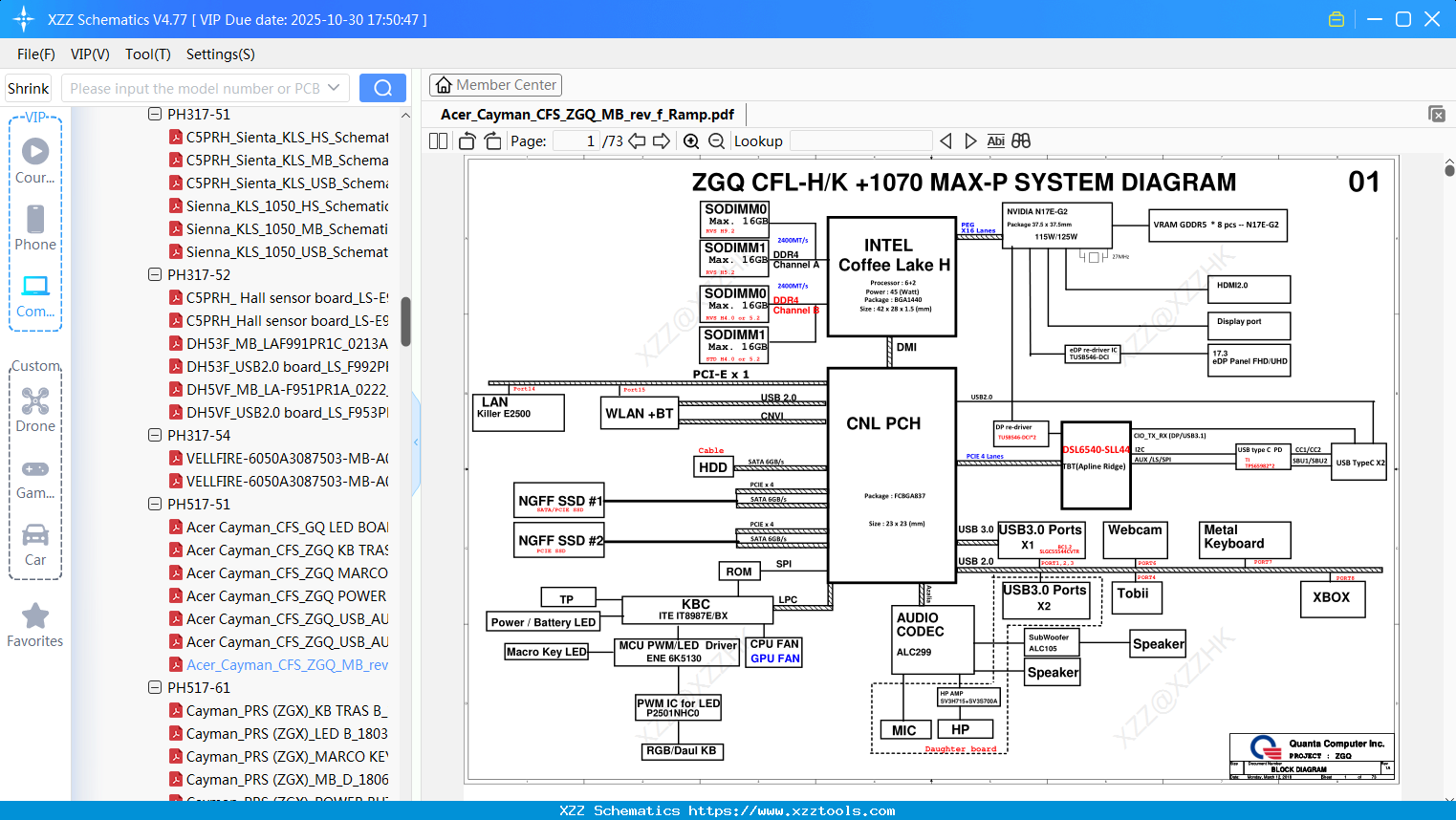Open Sienna_KLS_1050_MB_Schematic file
The width and height of the screenshot is (1456, 820).
click(x=287, y=228)
